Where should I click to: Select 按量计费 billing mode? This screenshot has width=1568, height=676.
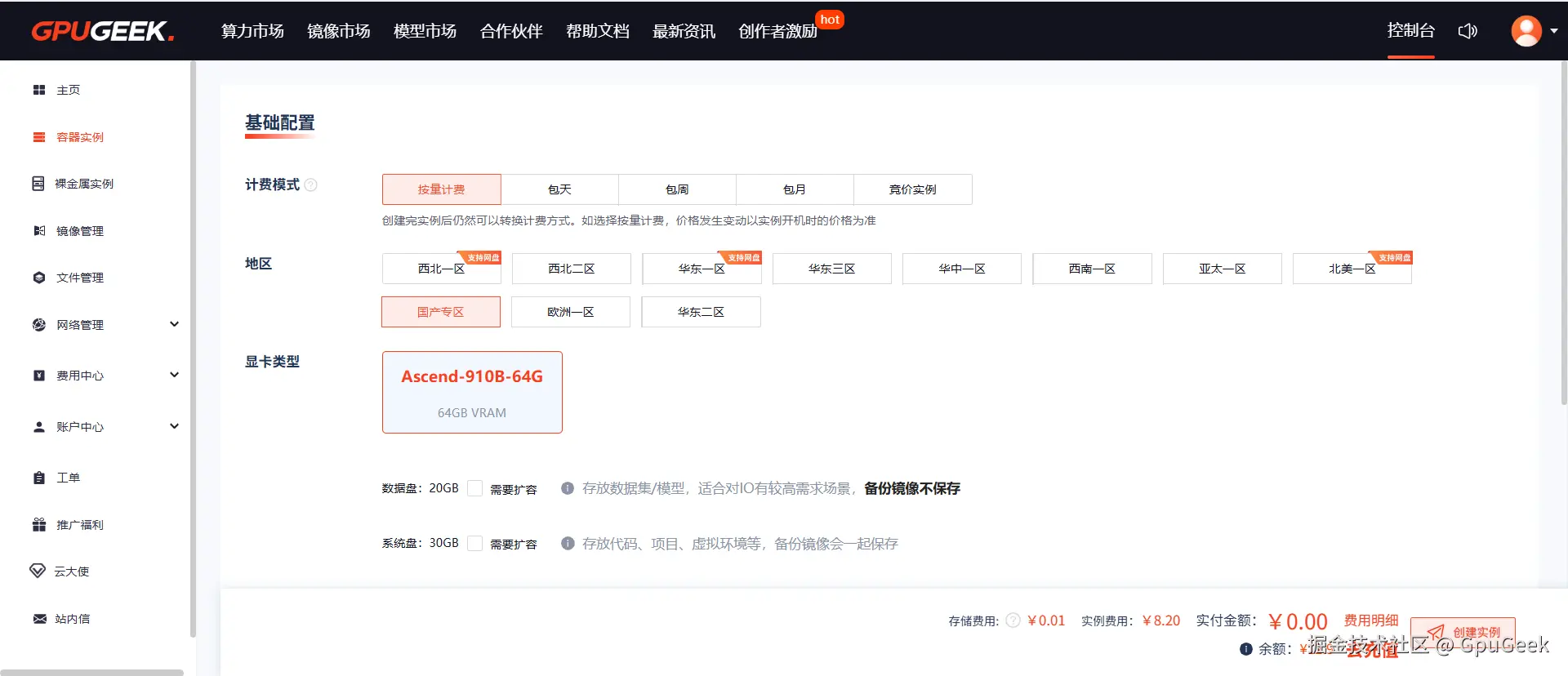tap(442, 189)
